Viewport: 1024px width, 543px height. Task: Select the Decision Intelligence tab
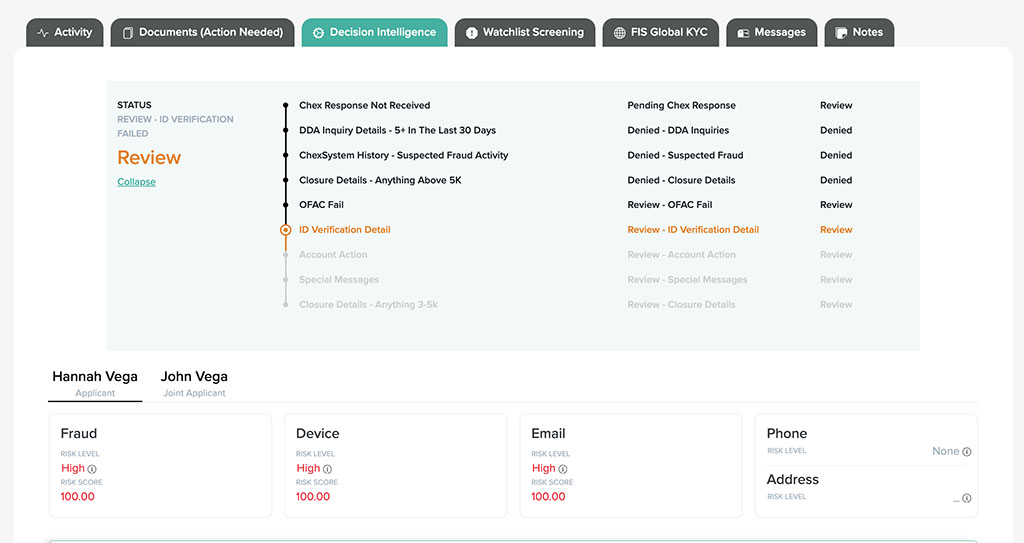pos(374,32)
